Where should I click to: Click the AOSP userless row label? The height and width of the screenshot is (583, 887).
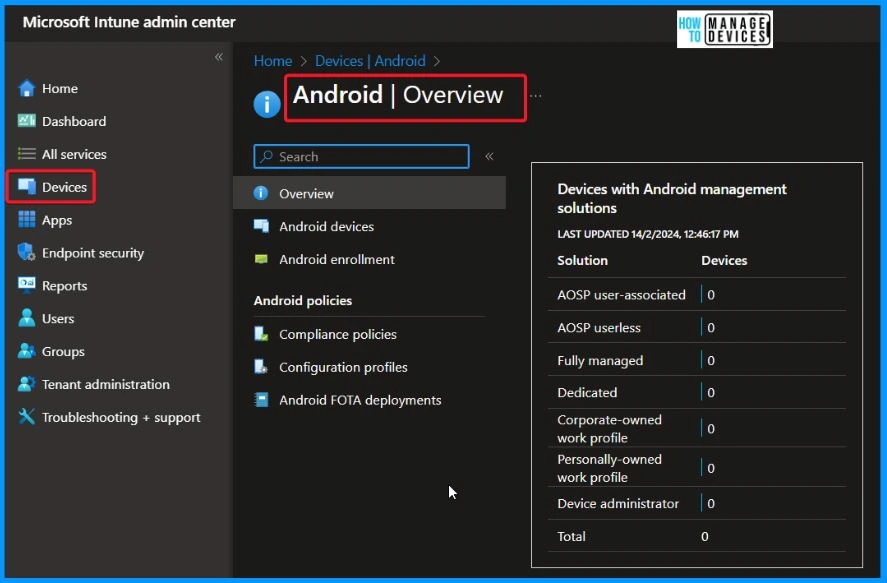pos(598,327)
